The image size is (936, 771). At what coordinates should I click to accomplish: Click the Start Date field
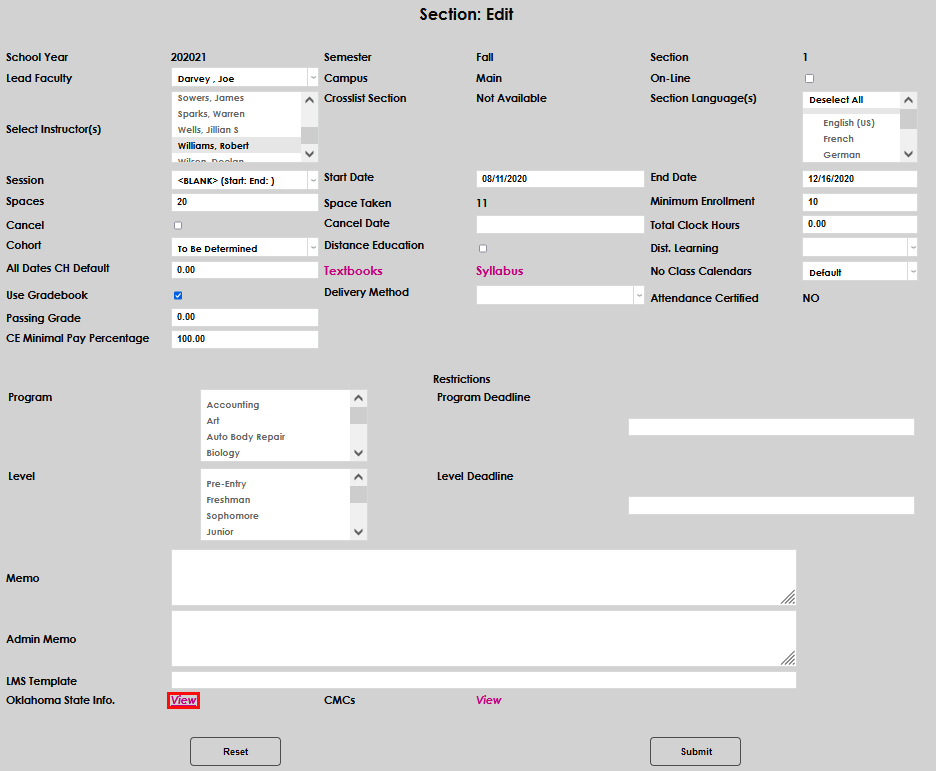pos(559,179)
